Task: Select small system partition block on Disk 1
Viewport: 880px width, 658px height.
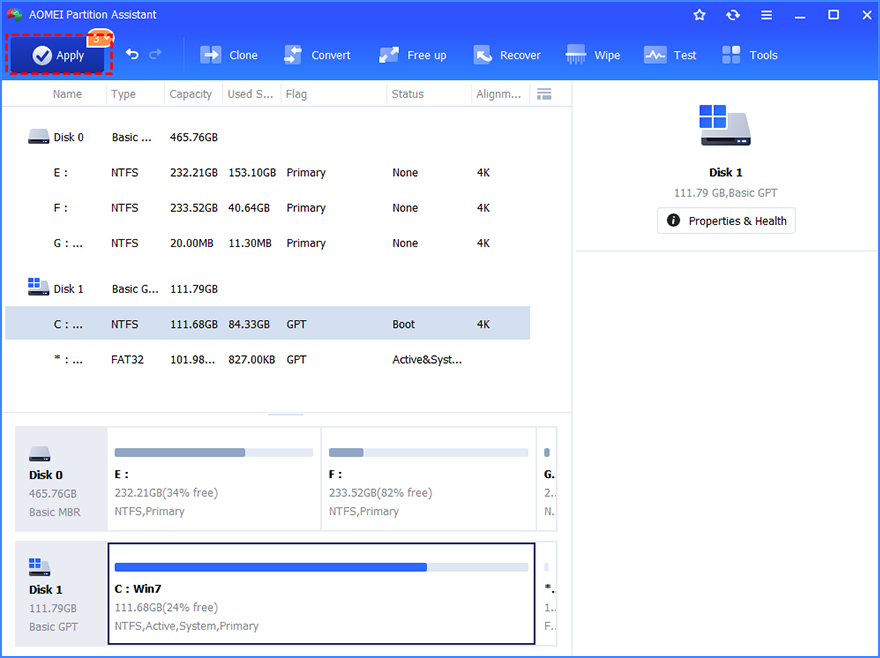Action: 547,593
